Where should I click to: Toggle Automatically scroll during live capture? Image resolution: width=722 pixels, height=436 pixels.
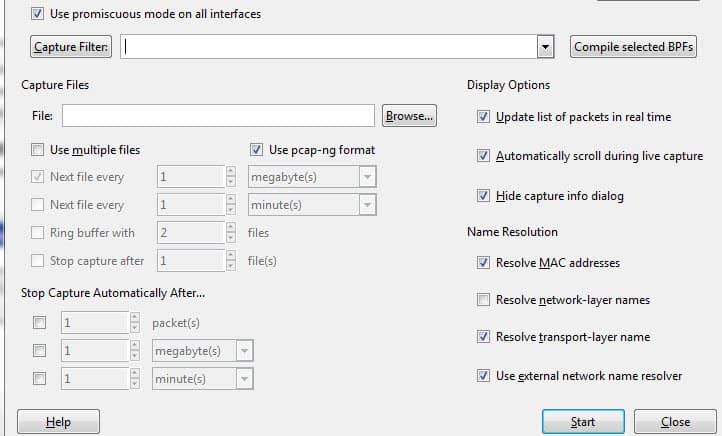pyautogui.click(x=483, y=156)
